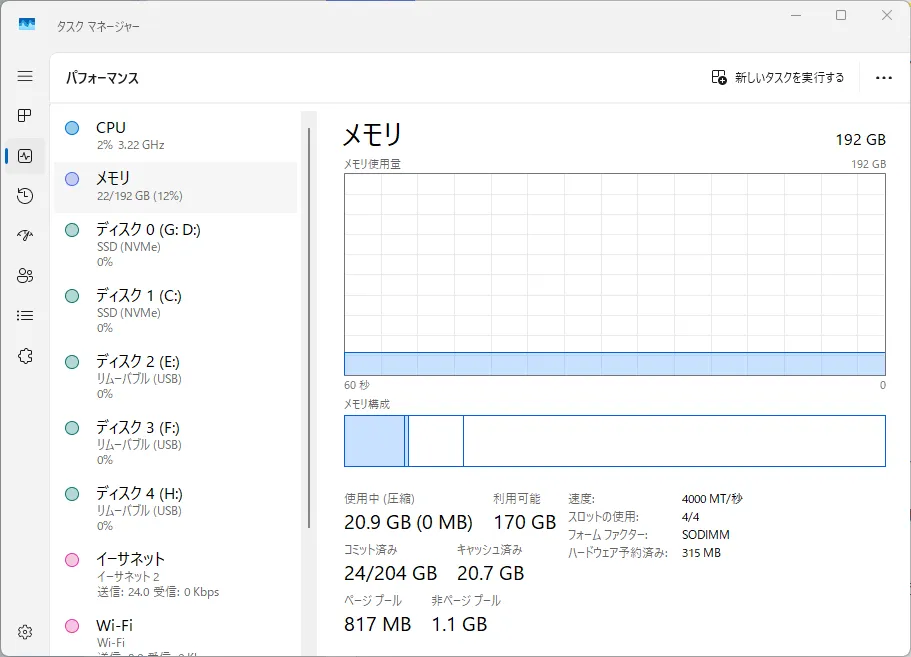The image size is (911, 657).
Task: Click the memory composition bar
Action: pos(614,440)
